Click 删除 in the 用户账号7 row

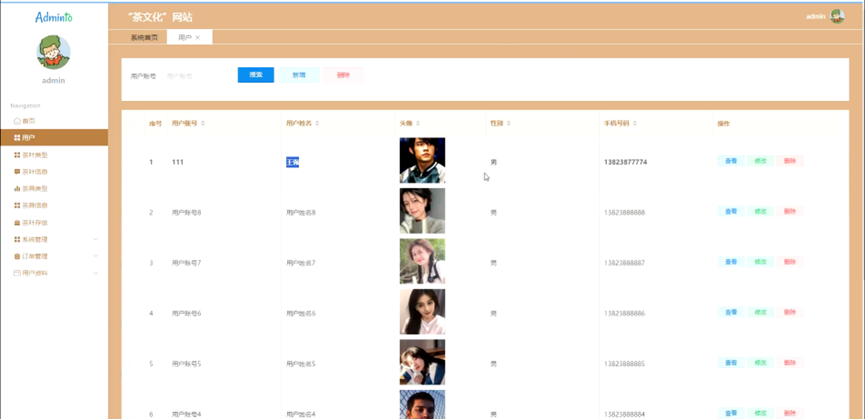[x=789, y=262]
